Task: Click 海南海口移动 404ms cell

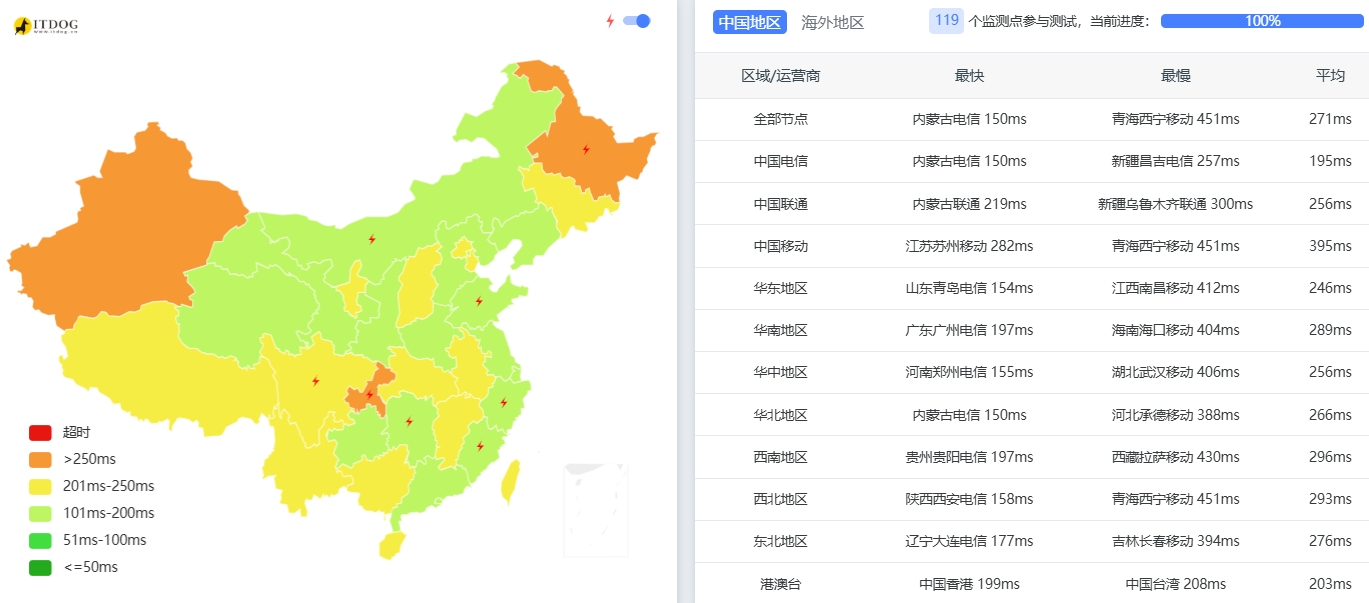Action: pyautogui.click(x=1175, y=330)
